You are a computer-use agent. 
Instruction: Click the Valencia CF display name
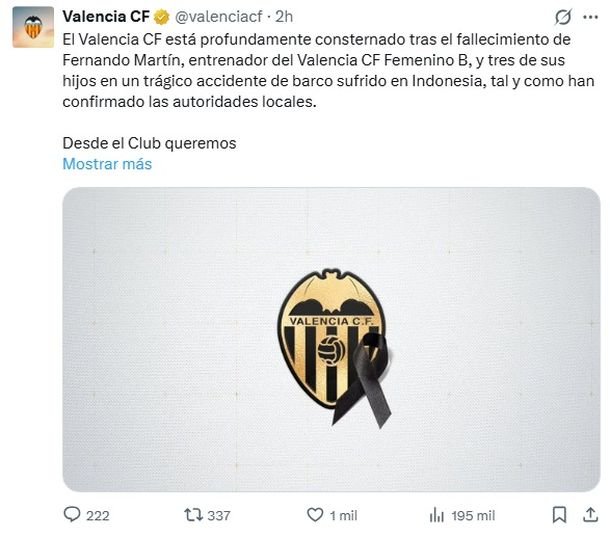point(105,17)
